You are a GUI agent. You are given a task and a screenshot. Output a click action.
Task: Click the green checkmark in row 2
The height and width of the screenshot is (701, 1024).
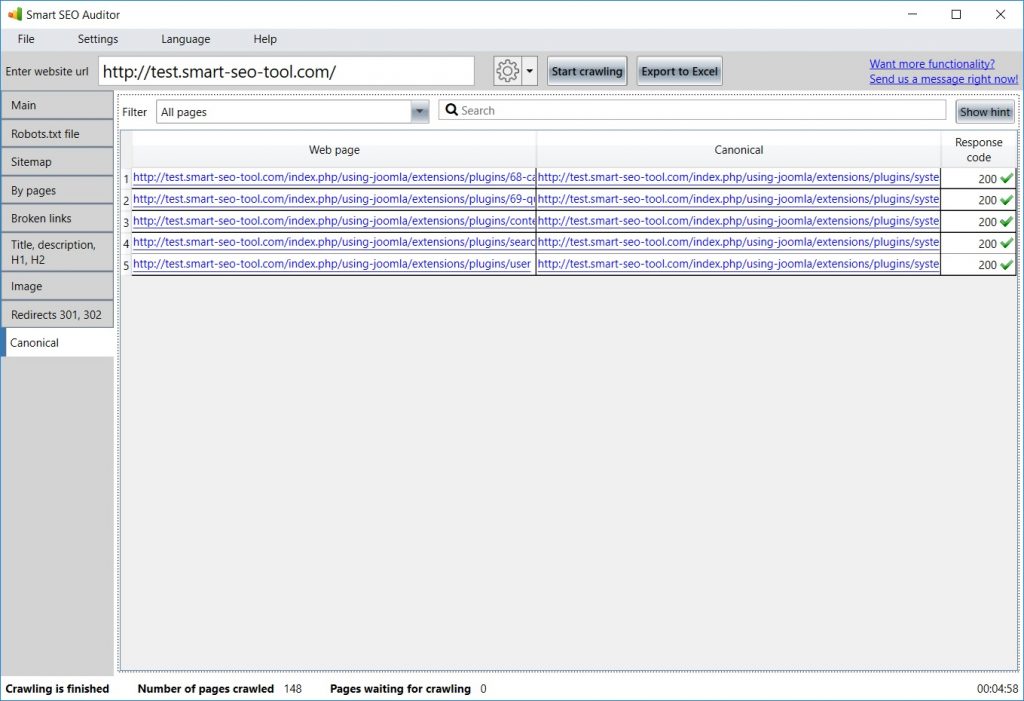tap(1006, 199)
